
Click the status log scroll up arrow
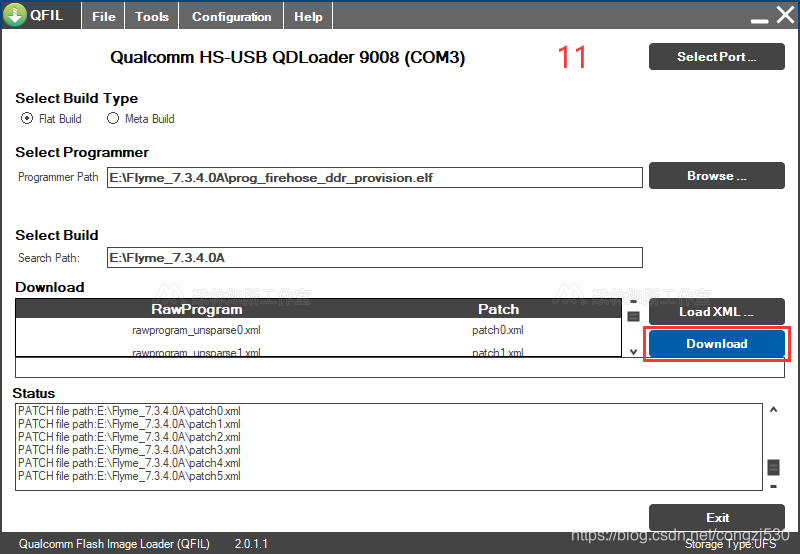click(x=773, y=410)
